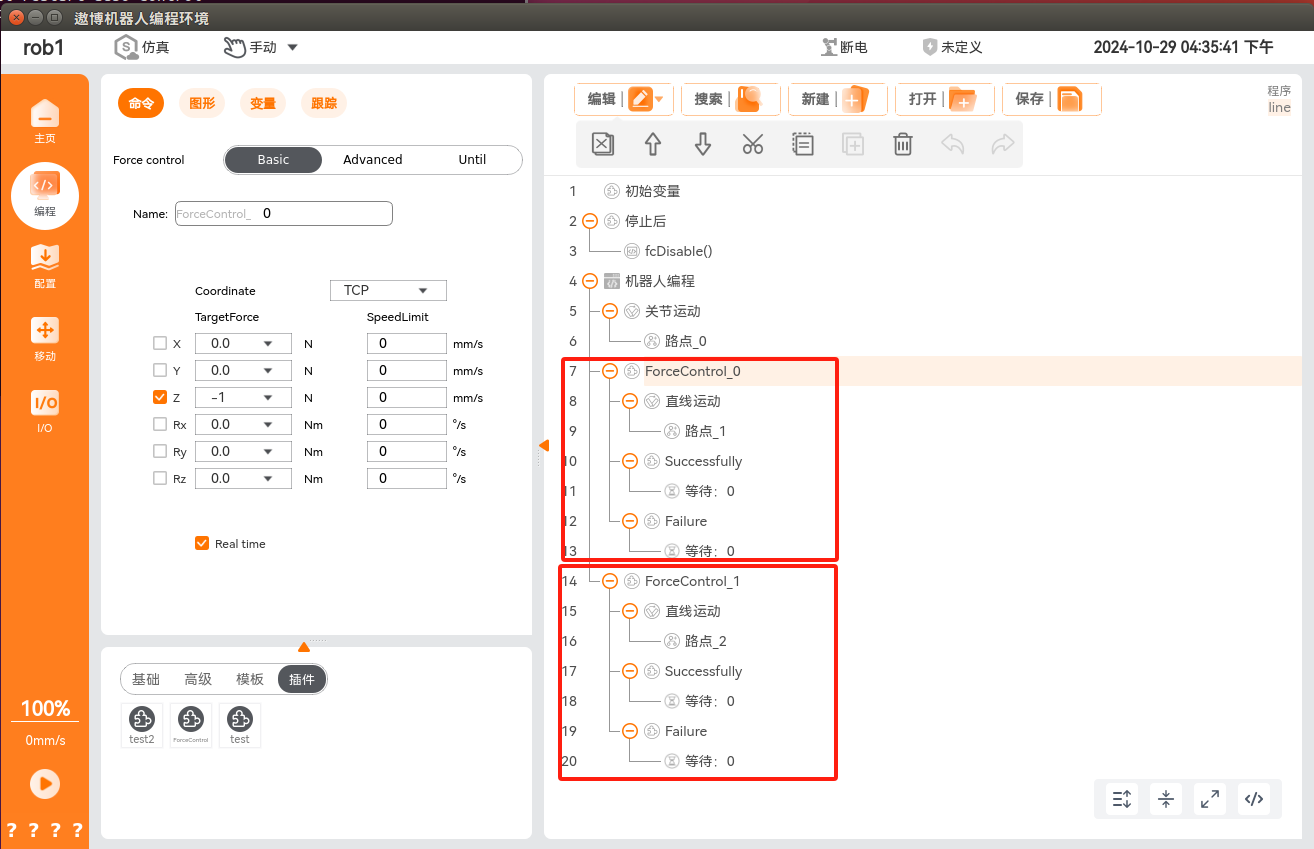This screenshot has width=1314, height=849.
Task: Switch to the 基础 tab
Action: click(x=146, y=679)
